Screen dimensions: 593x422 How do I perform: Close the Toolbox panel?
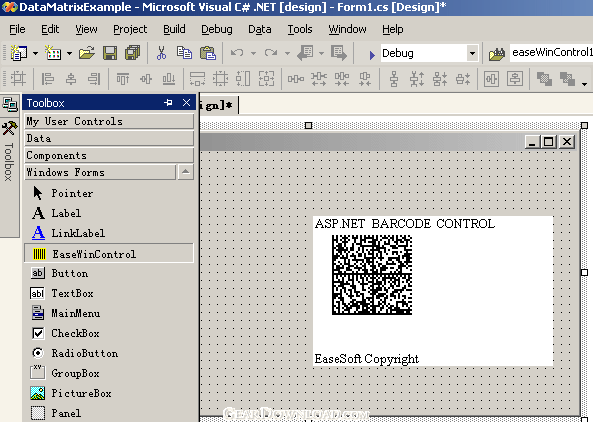pyautogui.click(x=186, y=102)
